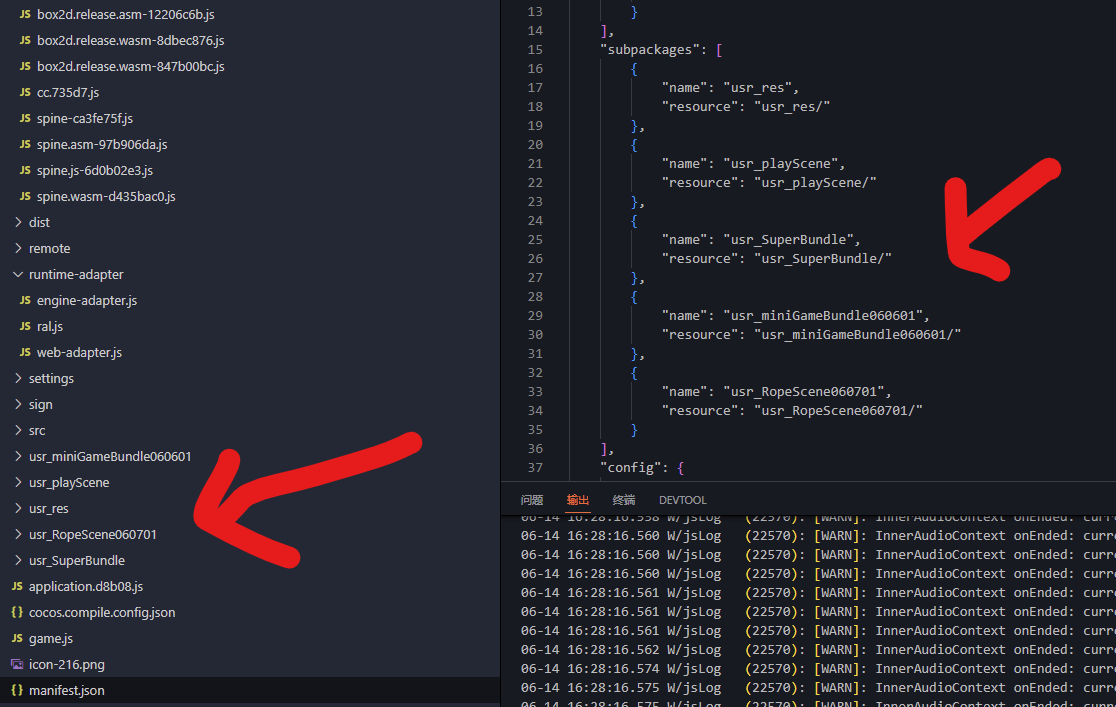Open spine.js-6d0b02e3.js file
This screenshot has height=707, width=1116.
coord(95,170)
